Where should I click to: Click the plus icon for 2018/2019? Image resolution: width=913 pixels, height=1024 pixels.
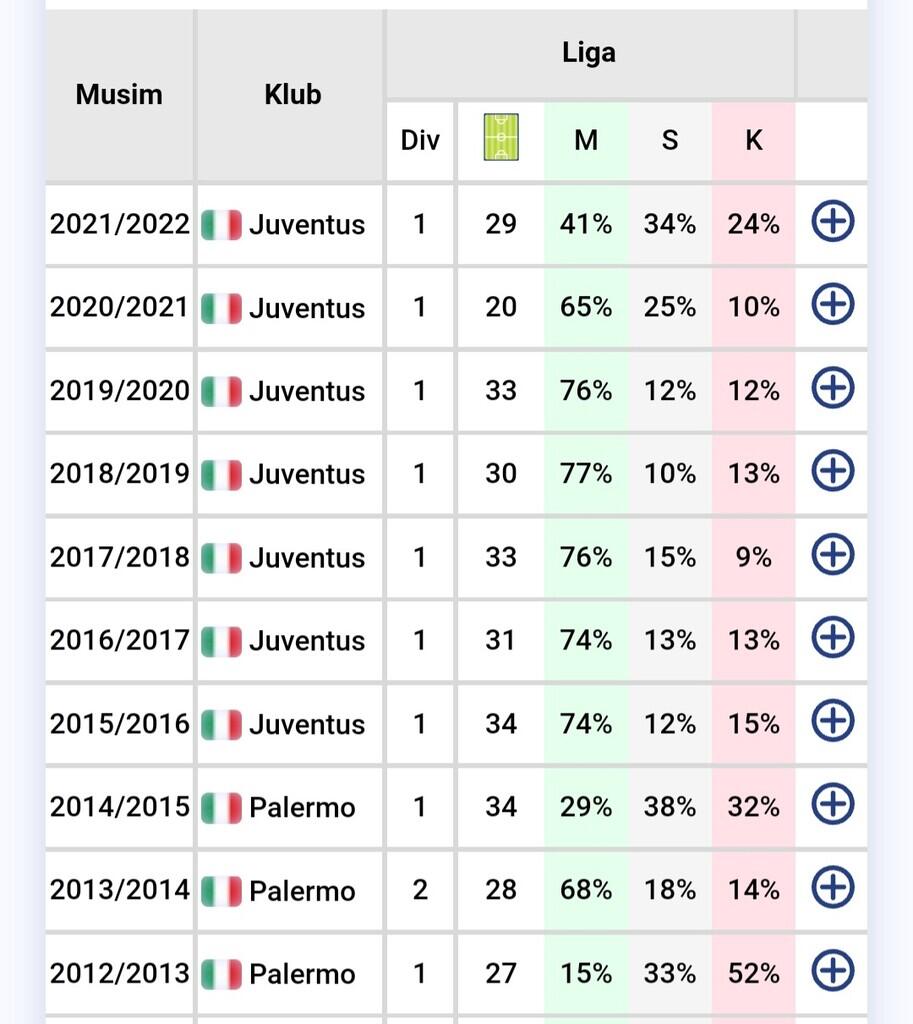pos(832,472)
